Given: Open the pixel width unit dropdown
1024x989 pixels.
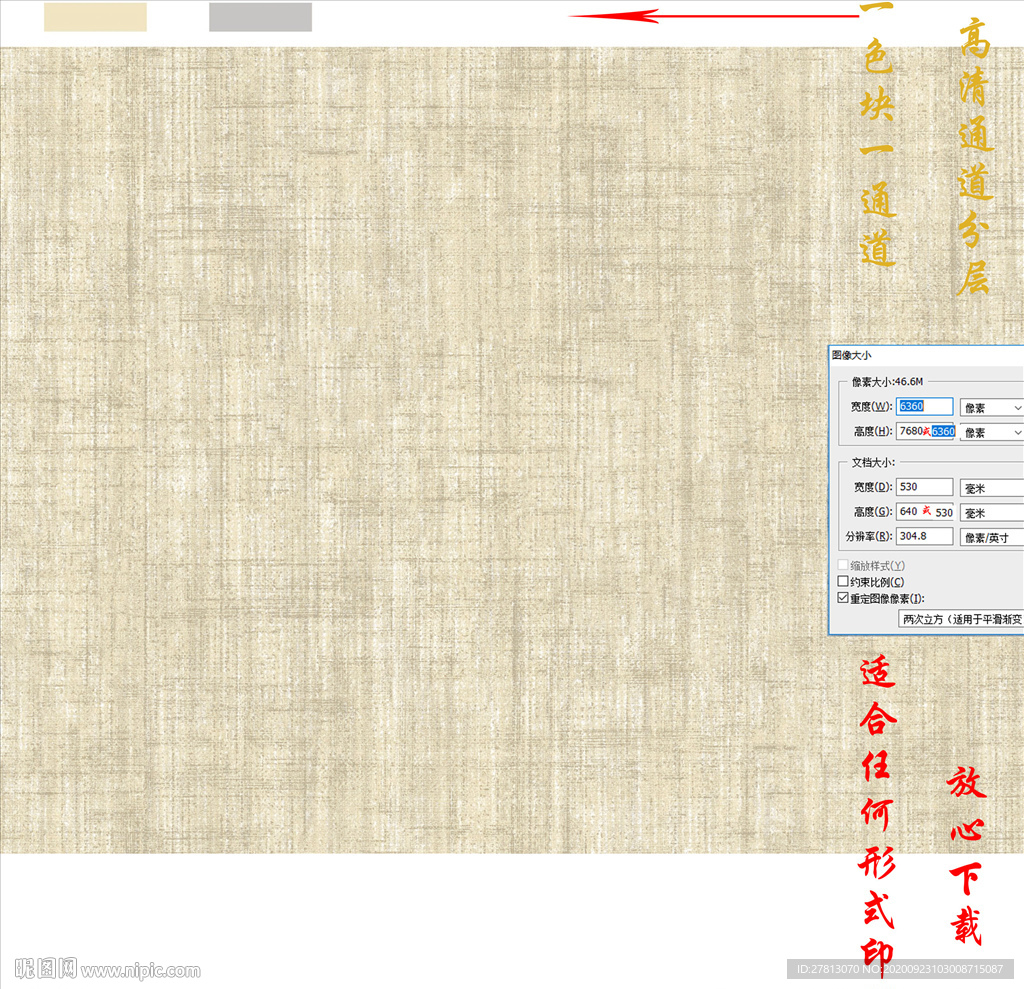Looking at the screenshot, I should [991, 408].
